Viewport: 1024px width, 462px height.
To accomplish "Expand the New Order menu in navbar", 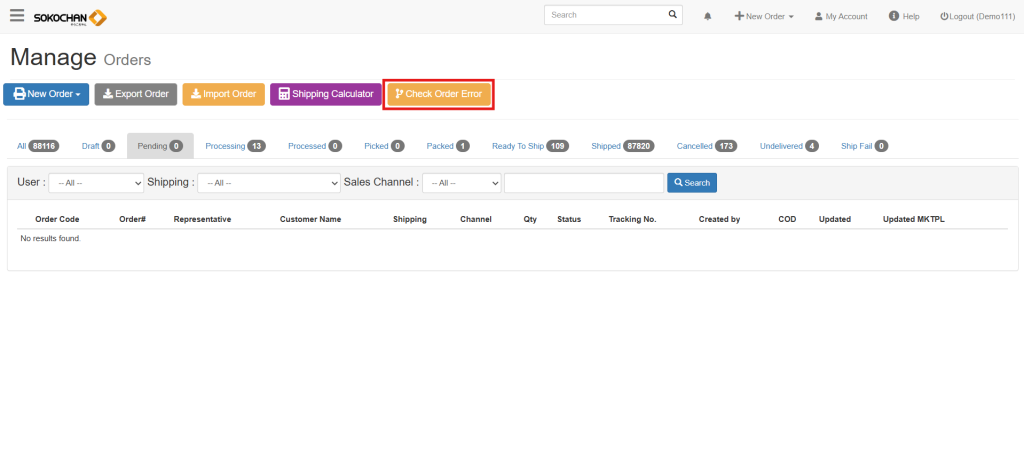I will tap(764, 17).
